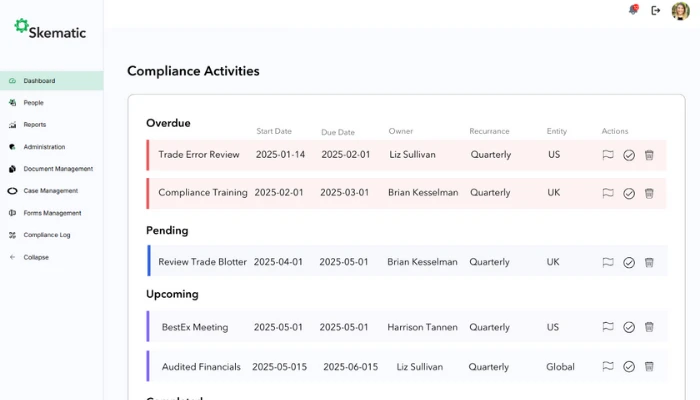Screen dimensions: 700x400
Task: Flag the Trade Error Review activity
Action: tap(608, 155)
